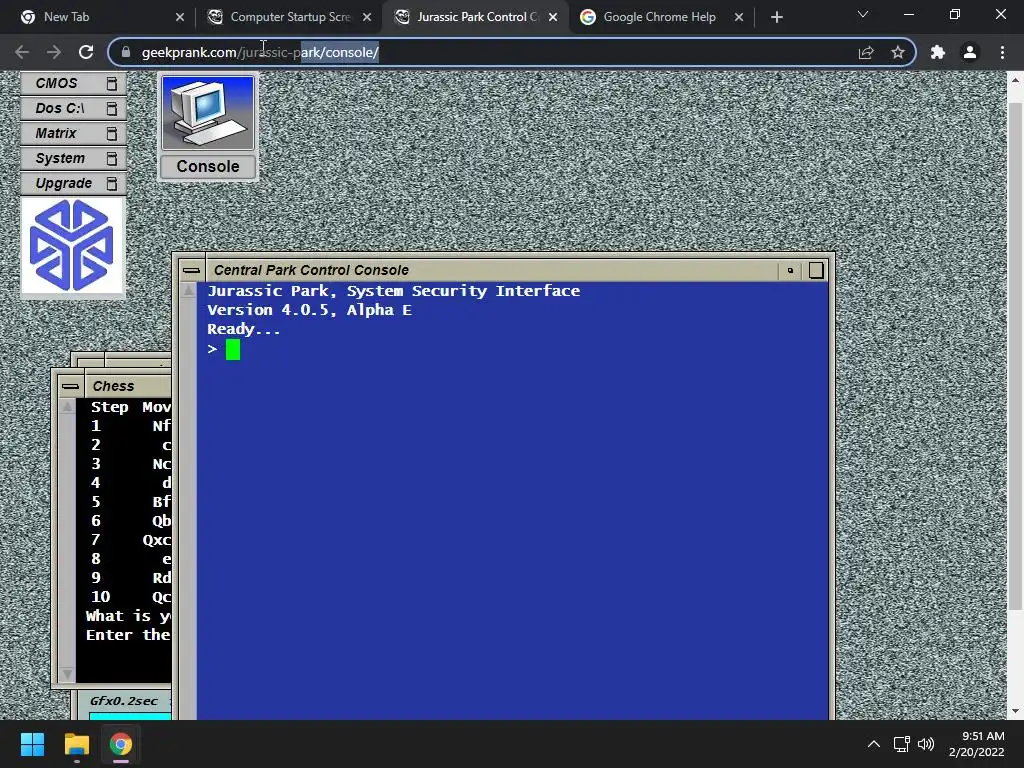Open the Matrix menu item
1024x768 pixels.
coord(73,133)
